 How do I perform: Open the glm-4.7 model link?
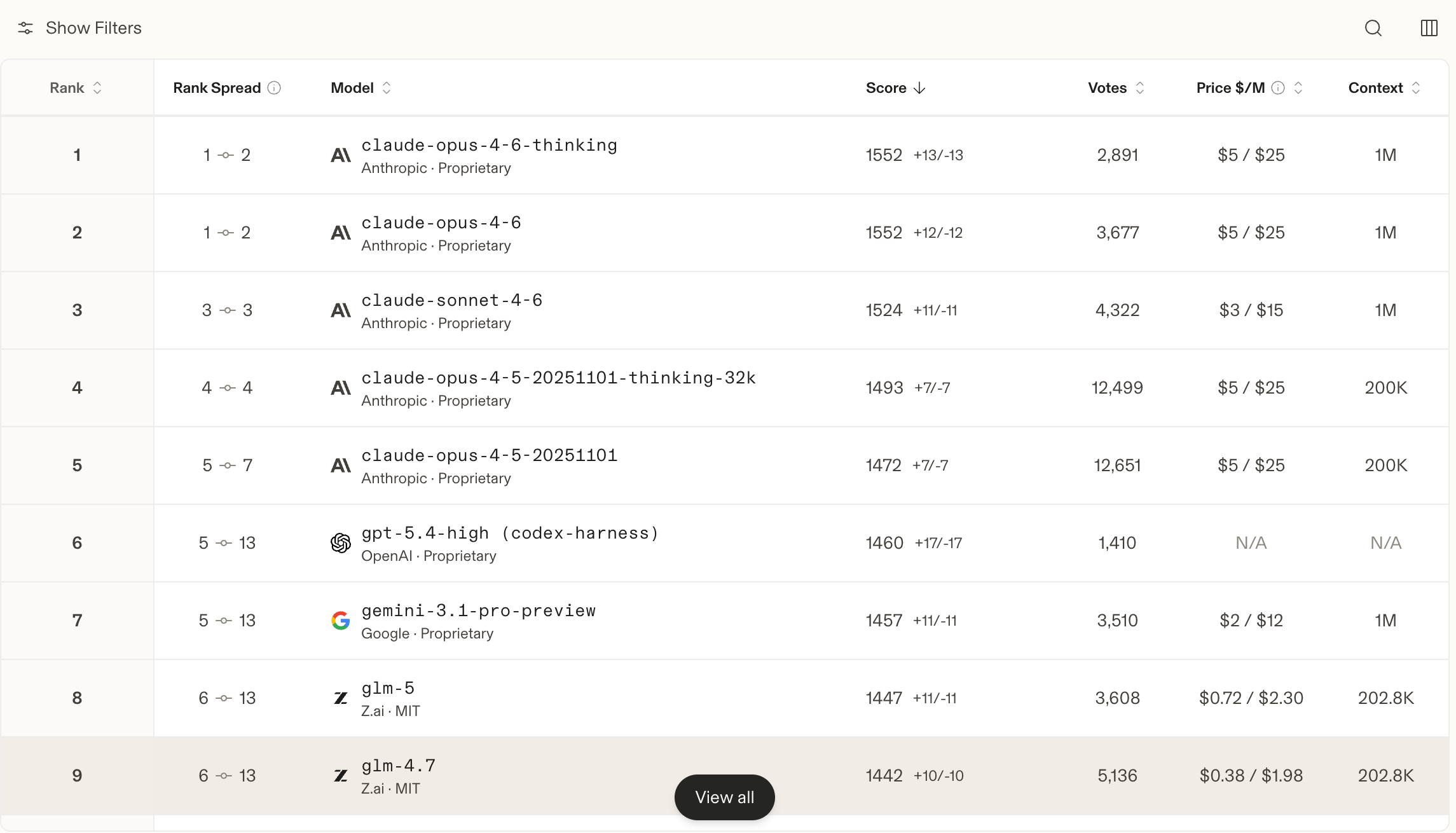(x=398, y=766)
